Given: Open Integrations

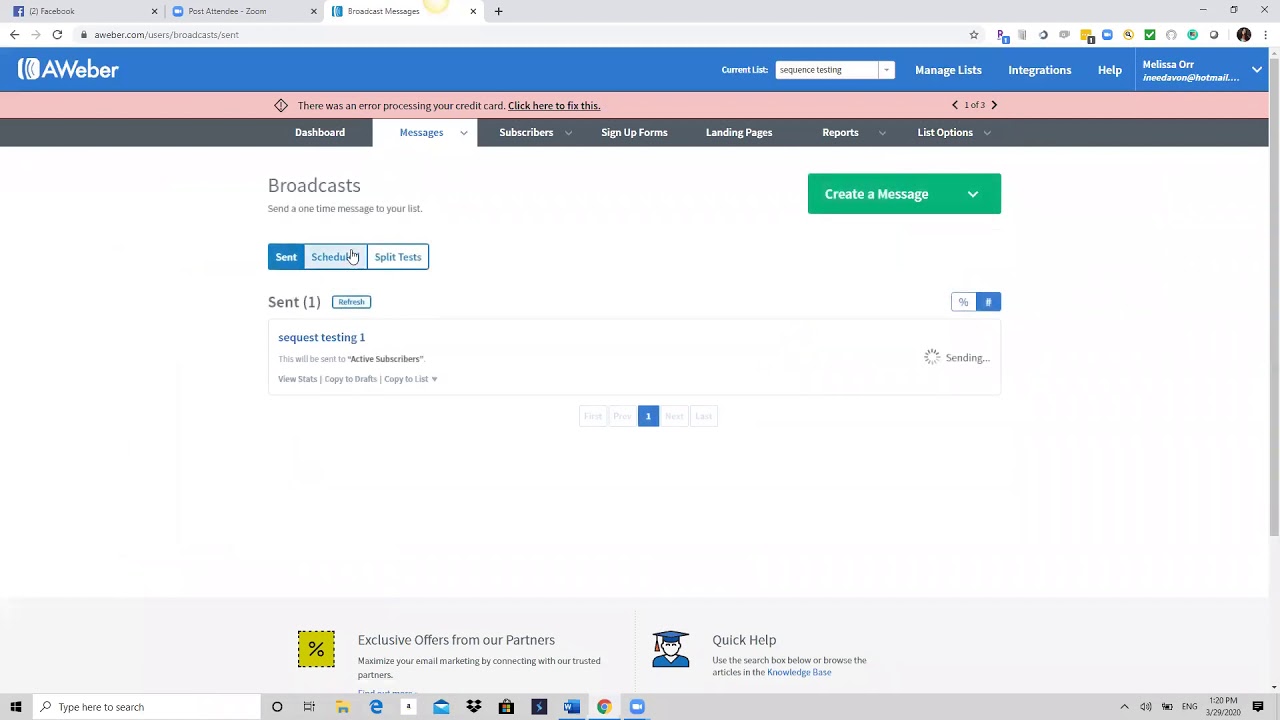Looking at the screenshot, I should coord(1039,70).
